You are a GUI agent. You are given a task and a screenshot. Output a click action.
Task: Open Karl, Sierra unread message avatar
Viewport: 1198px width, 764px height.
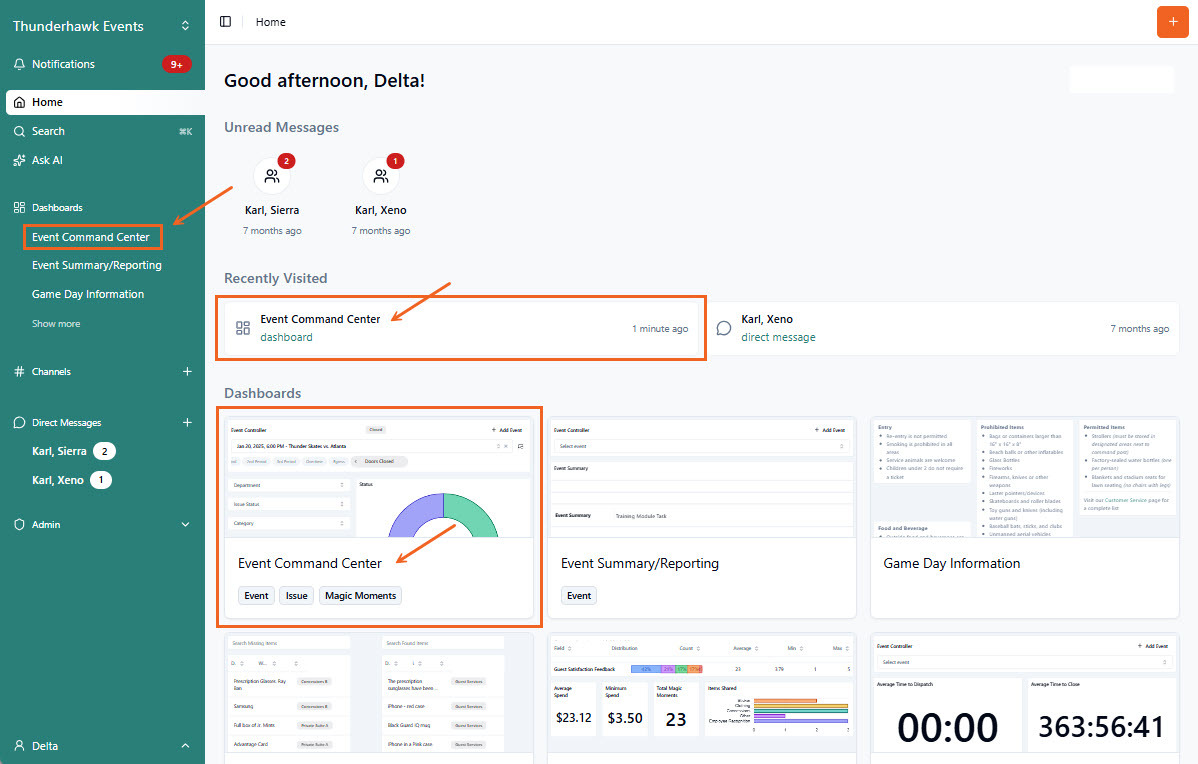pos(272,176)
